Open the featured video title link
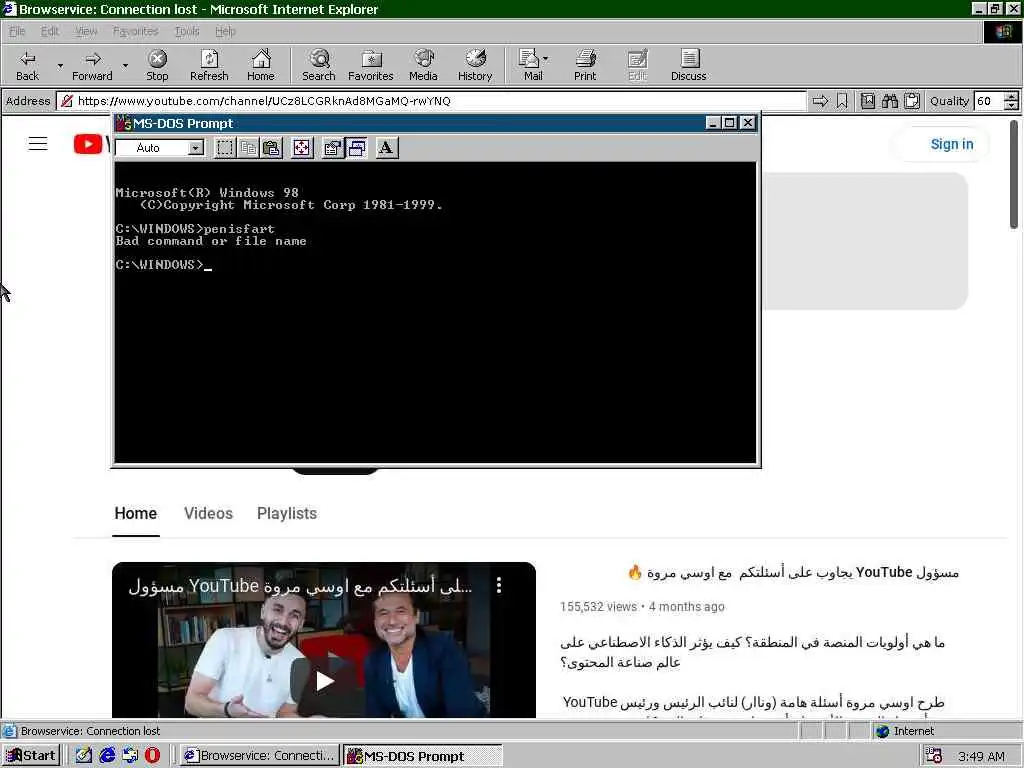1024x768 pixels. click(x=793, y=573)
